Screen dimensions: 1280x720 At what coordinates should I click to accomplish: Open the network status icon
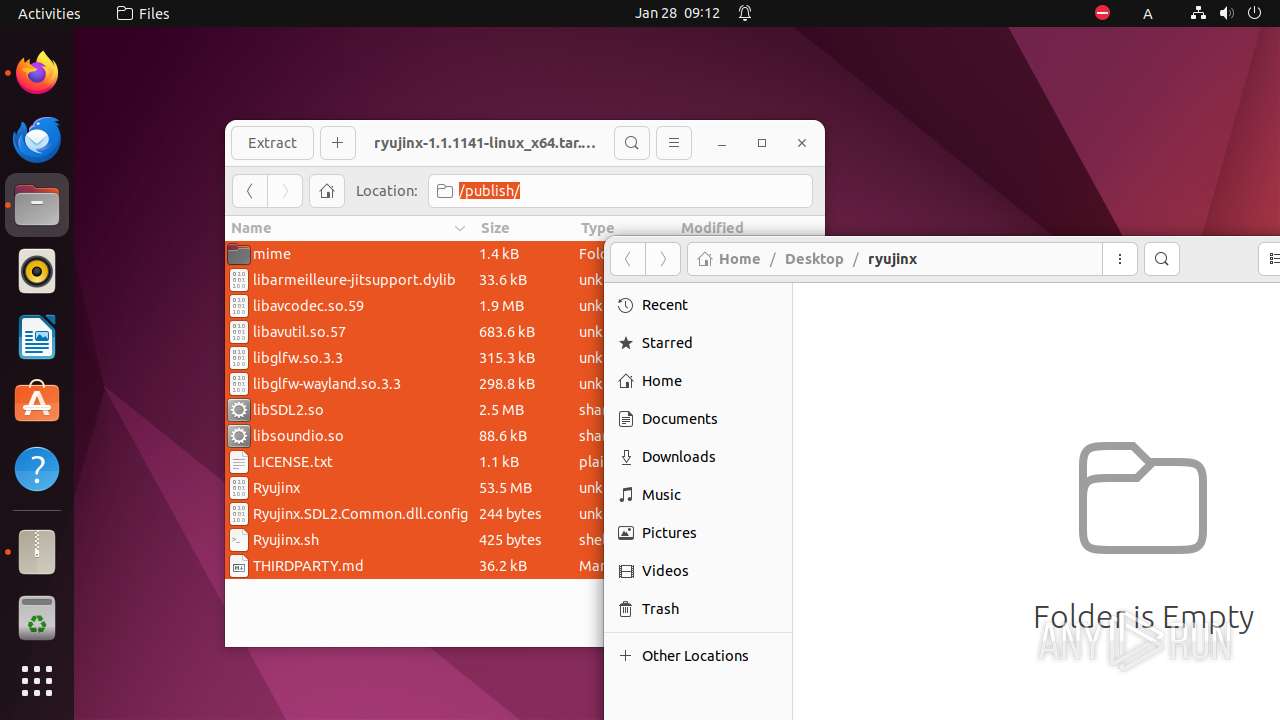point(1198,13)
